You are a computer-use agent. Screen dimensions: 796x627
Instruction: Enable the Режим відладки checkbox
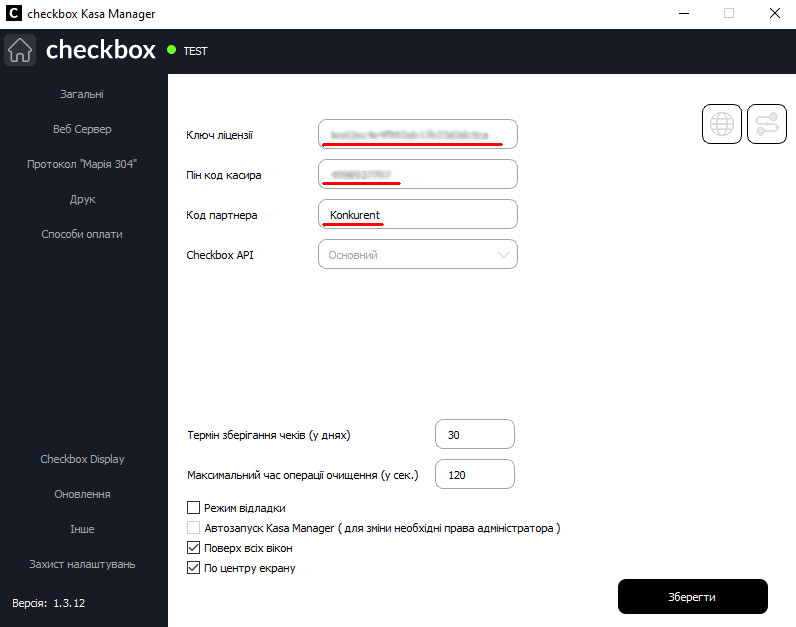click(x=194, y=508)
